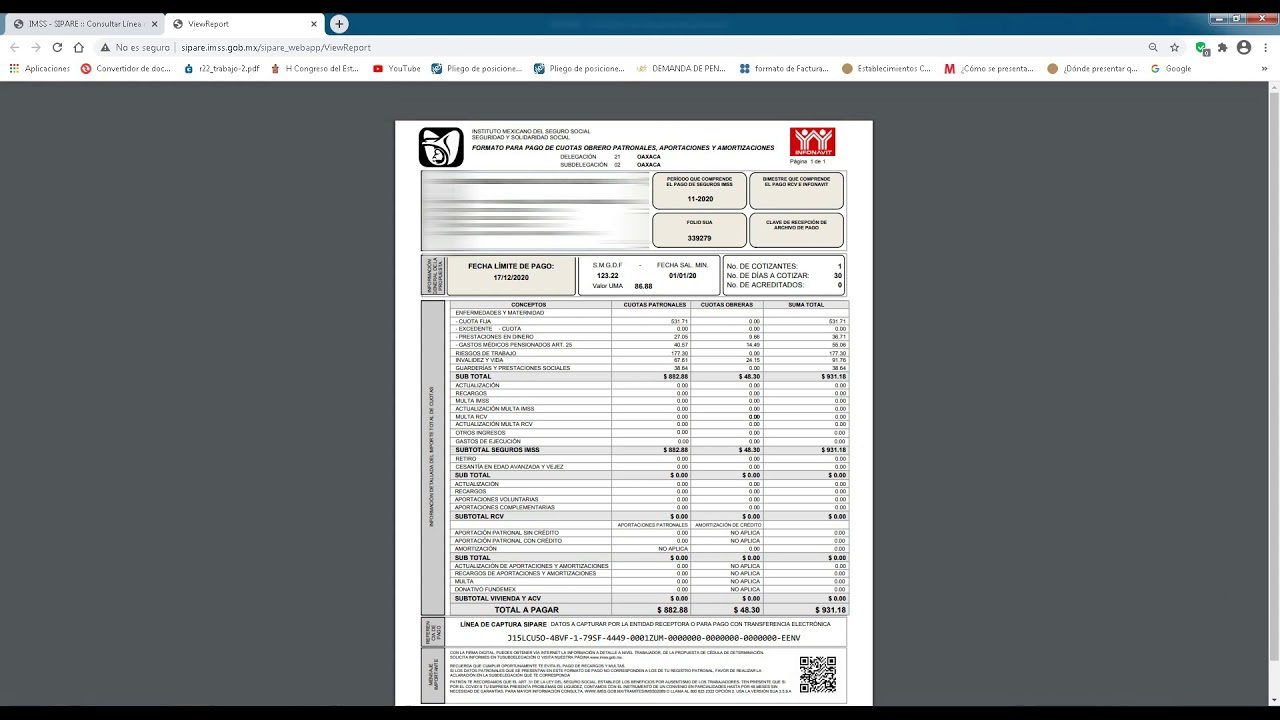The height and width of the screenshot is (720, 1280).
Task: Switch to IMSS - SIPARE Consultar Linea tab
Action: (x=84, y=24)
